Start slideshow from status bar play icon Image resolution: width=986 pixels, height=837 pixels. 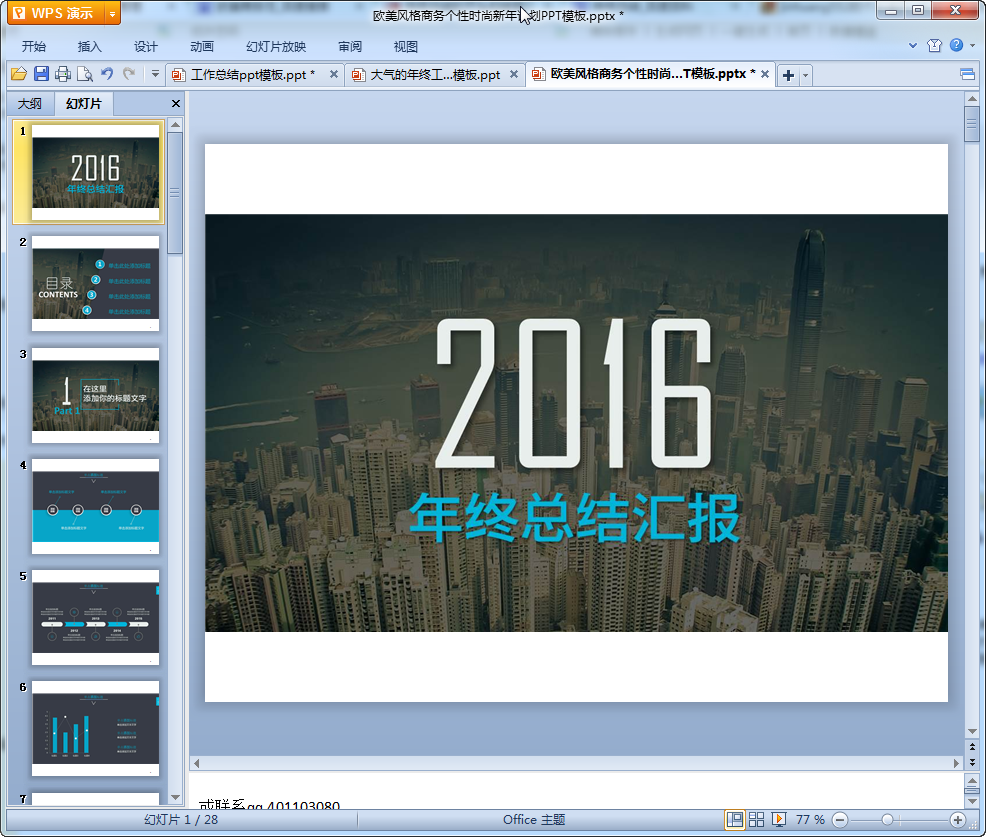(778, 819)
